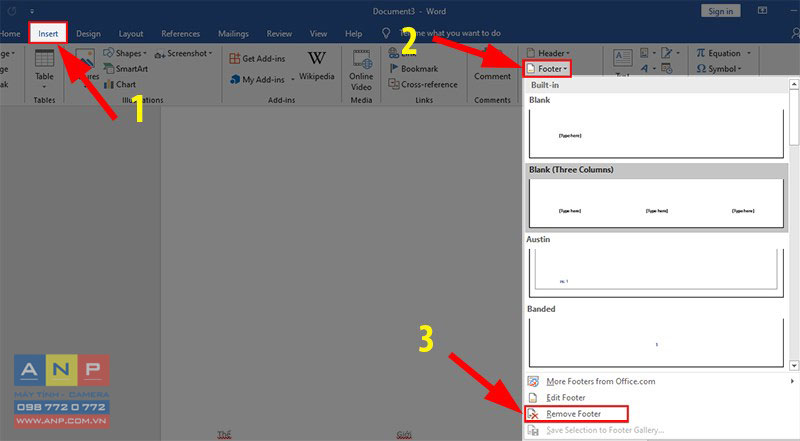
Task: Click the Tell me lightbulb icon
Action: [x=386, y=33]
